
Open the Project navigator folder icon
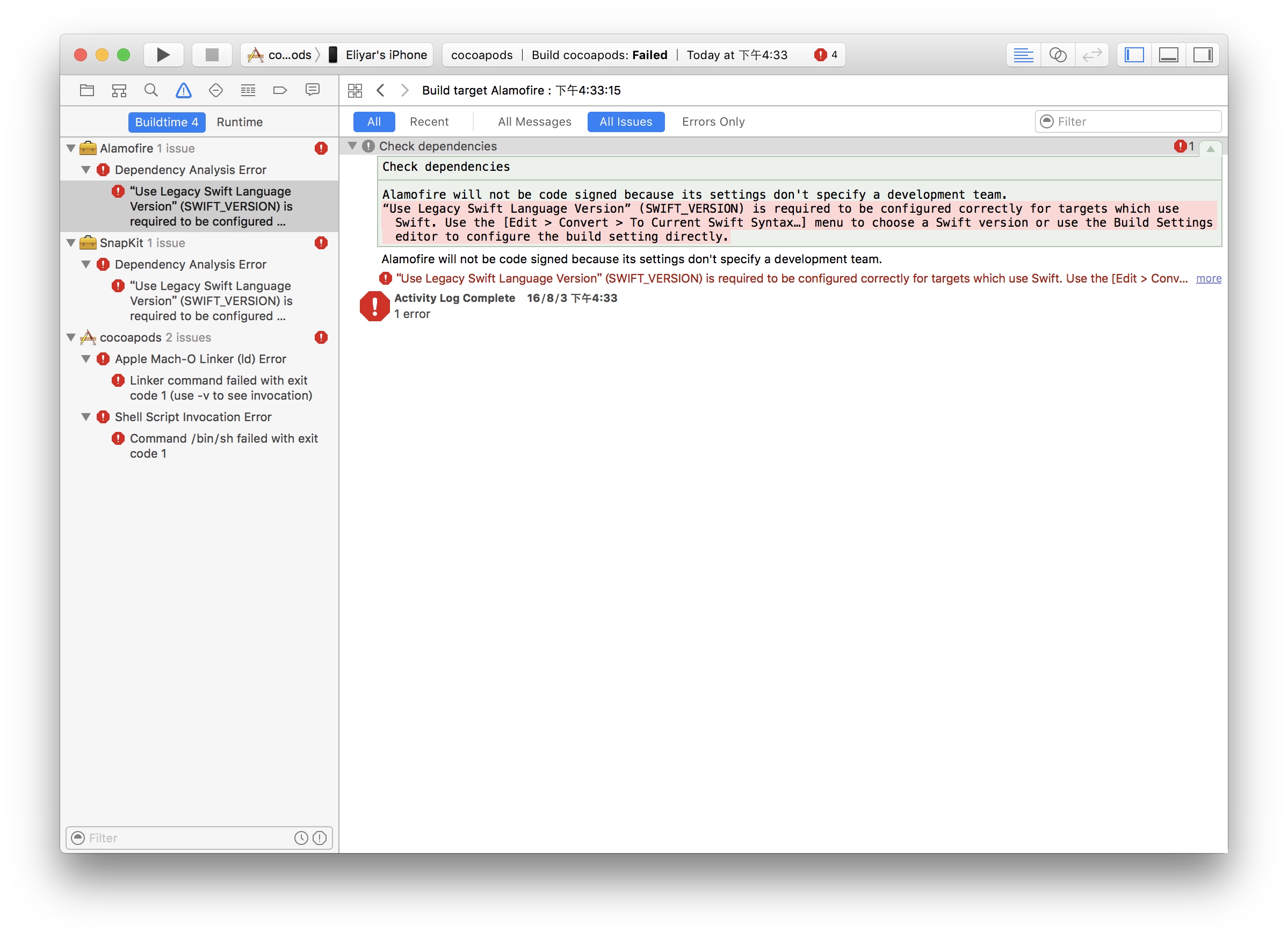(x=87, y=90)
